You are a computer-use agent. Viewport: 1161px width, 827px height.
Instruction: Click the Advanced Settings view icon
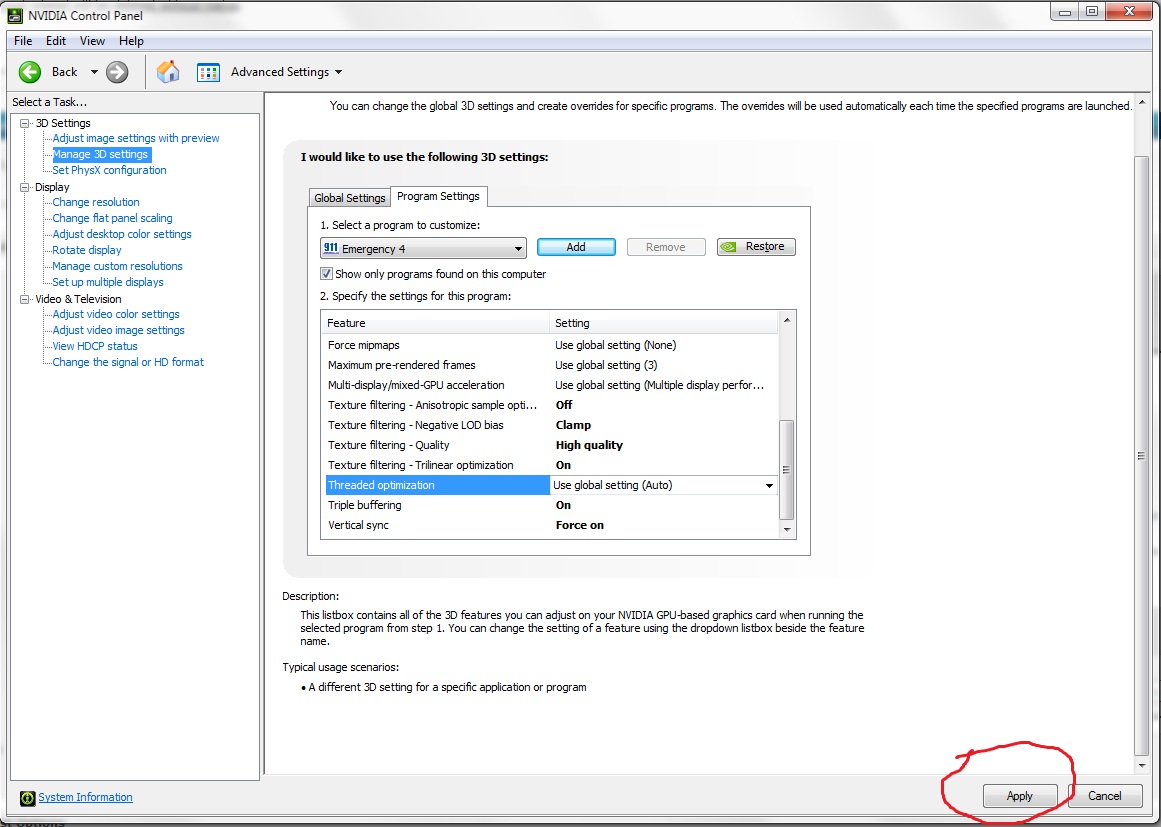[208, 72]
